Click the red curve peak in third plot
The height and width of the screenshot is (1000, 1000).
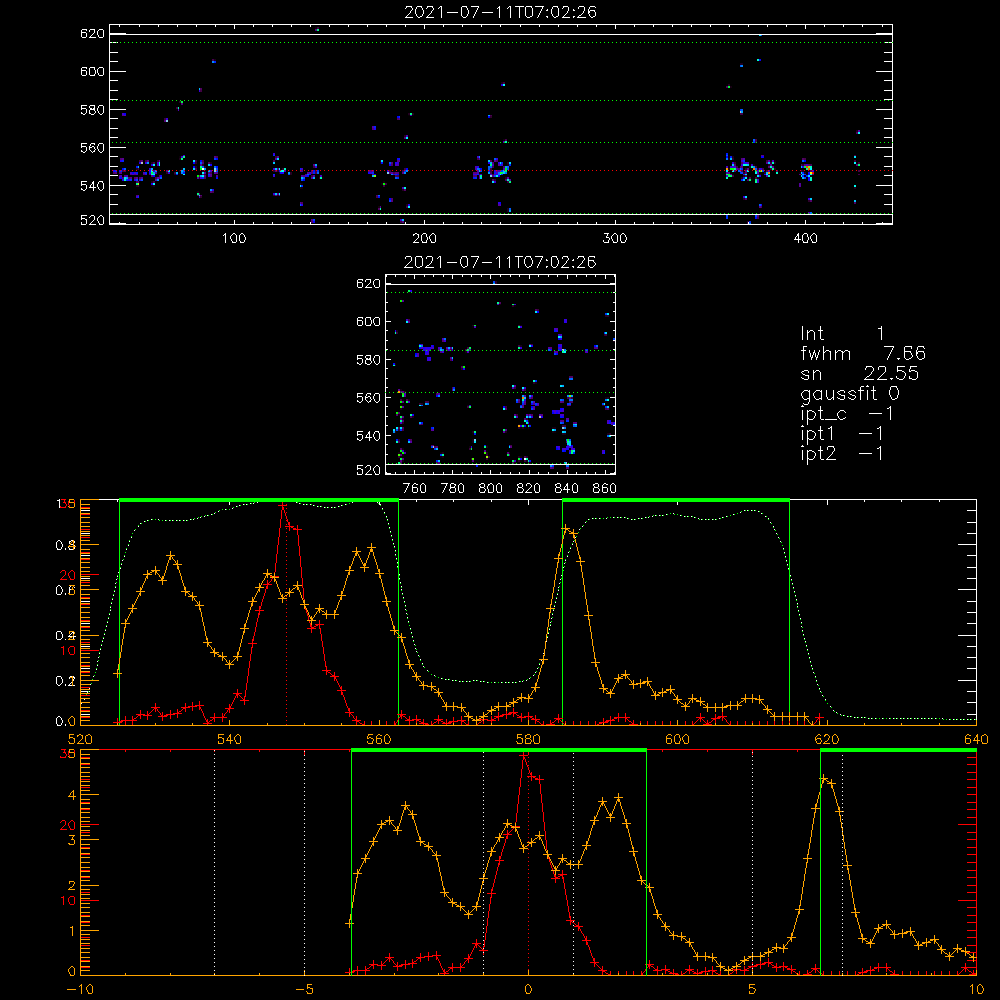coord(283,506)
